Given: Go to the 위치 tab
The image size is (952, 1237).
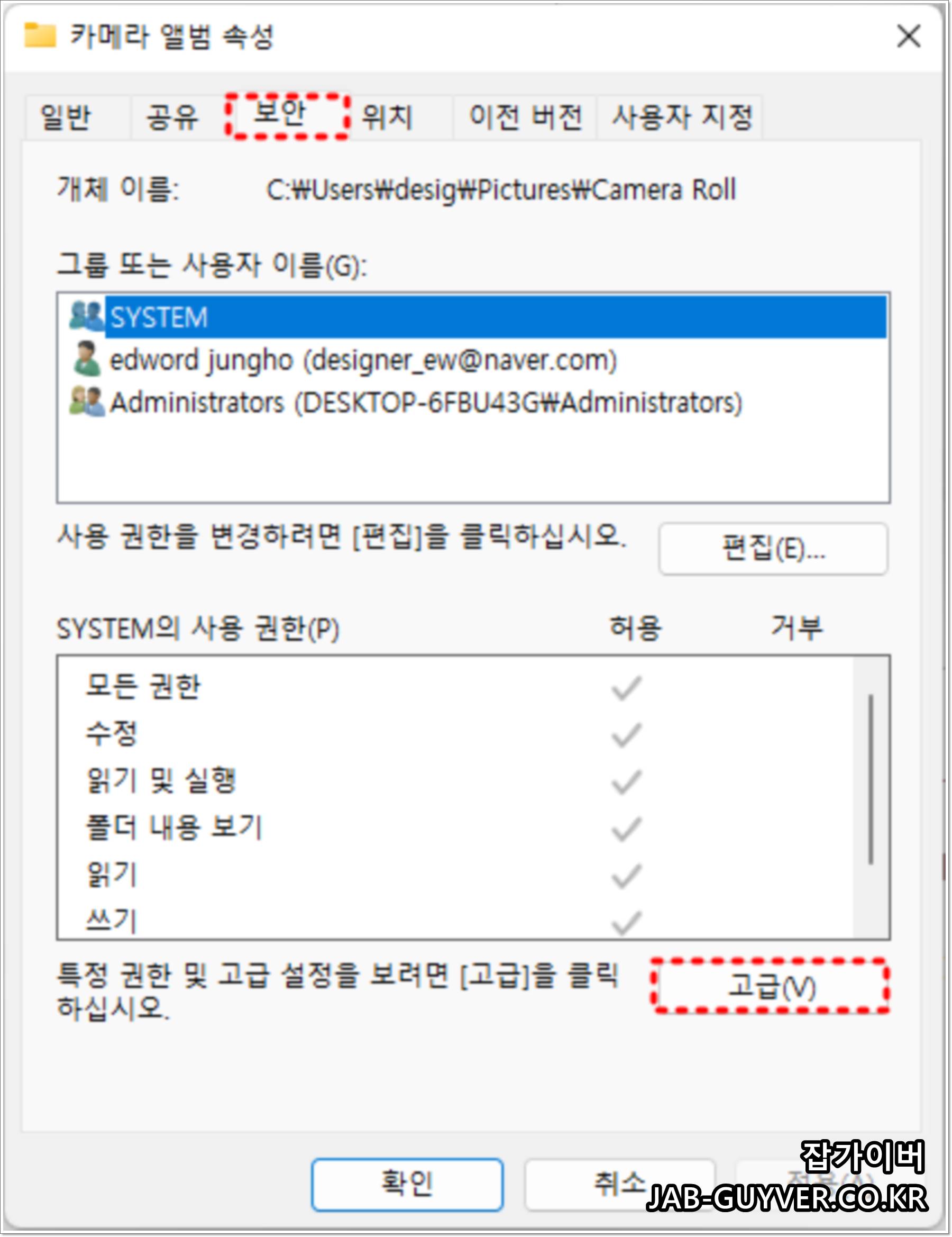Looking at the screenshot, I should [387, 117].
